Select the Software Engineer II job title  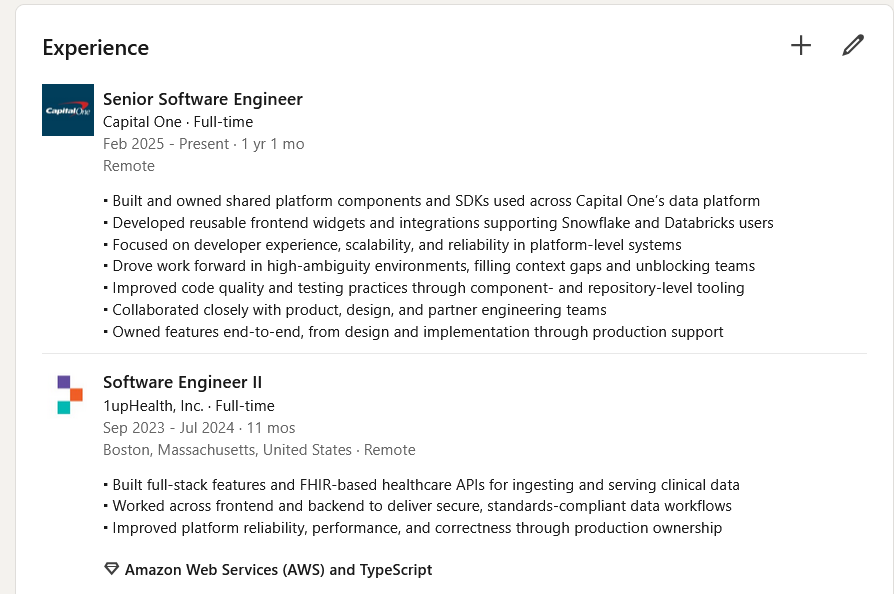(x=182, y=382)
